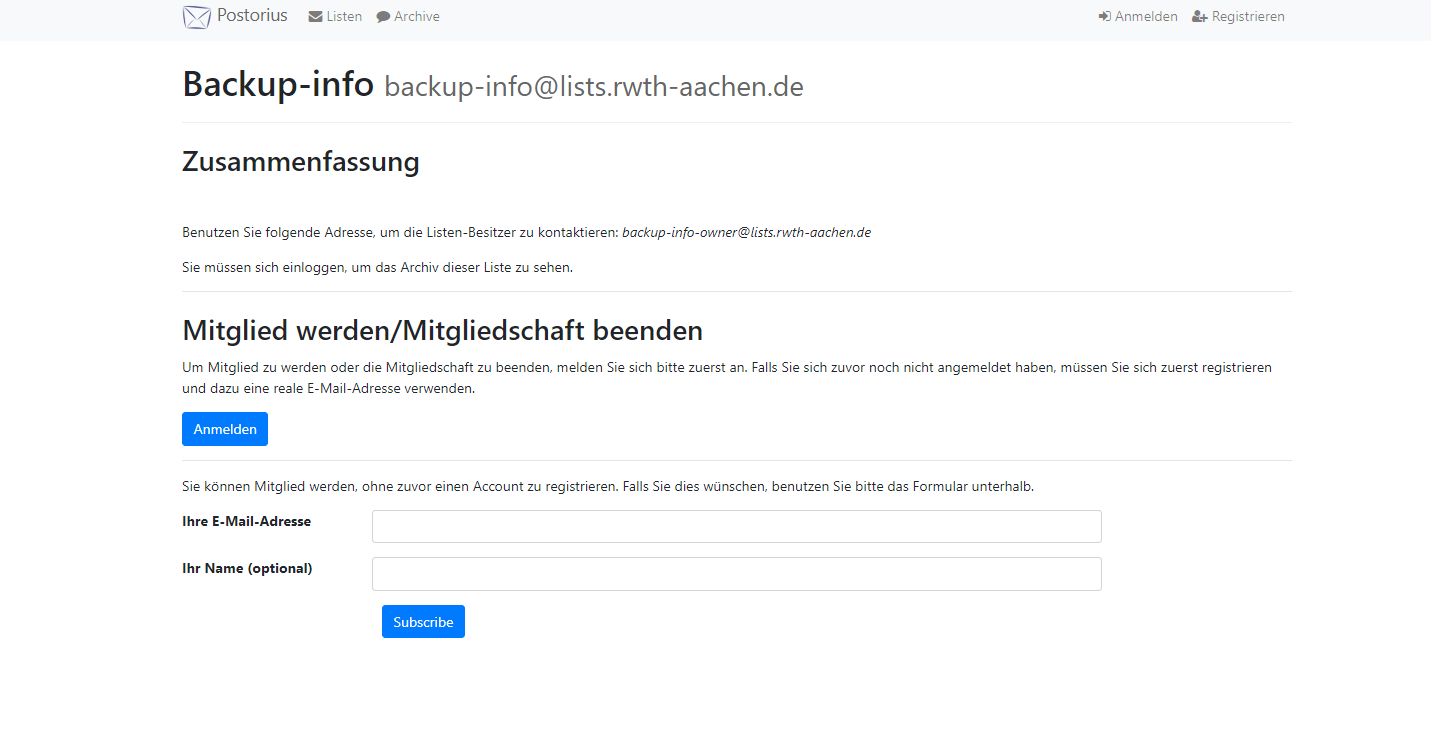Click the sign-in arrow icon in navbar
This screenshot has width=1431, height=743.
1105,17
